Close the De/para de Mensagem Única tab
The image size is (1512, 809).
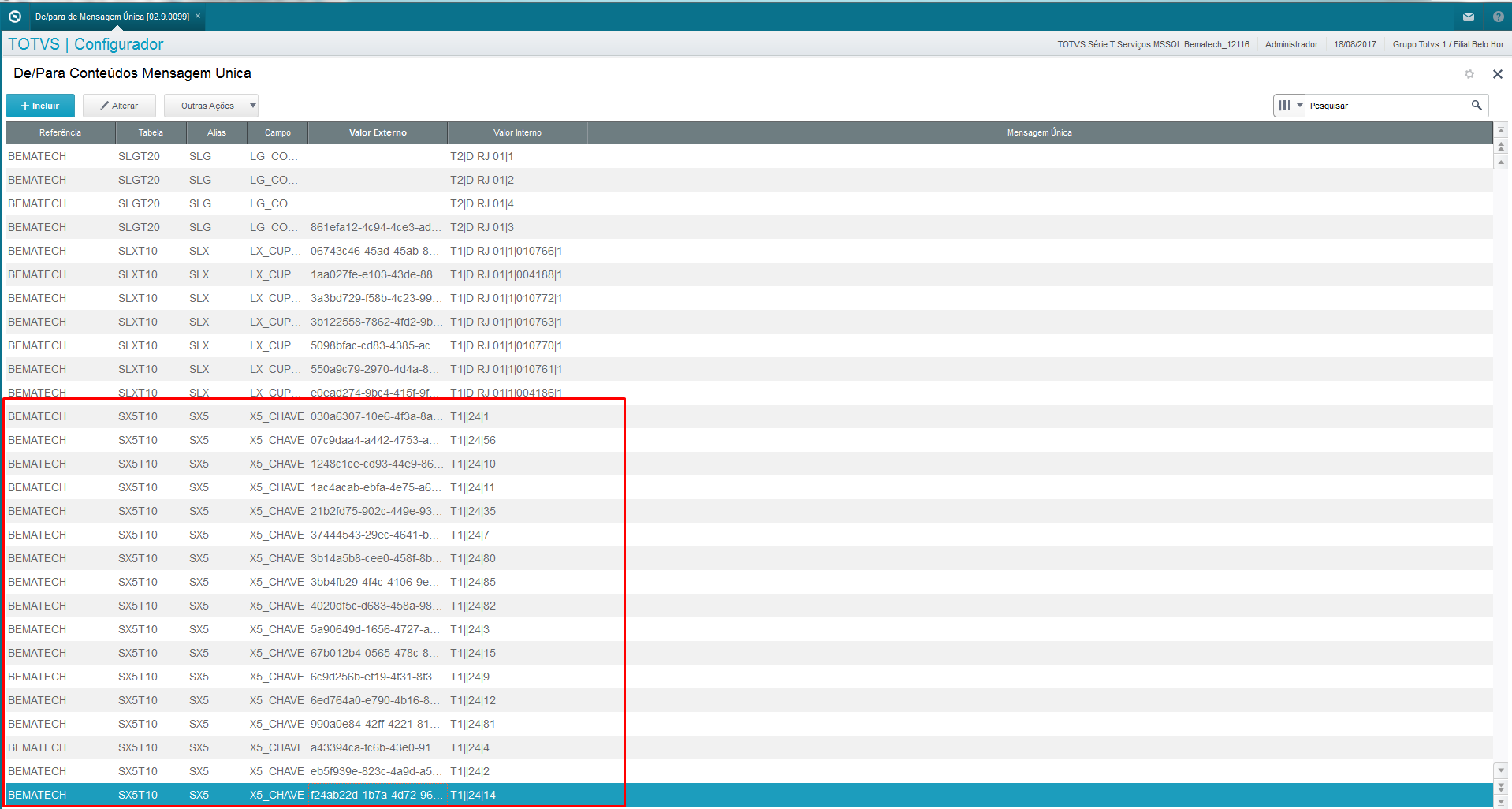coord(198,16)
